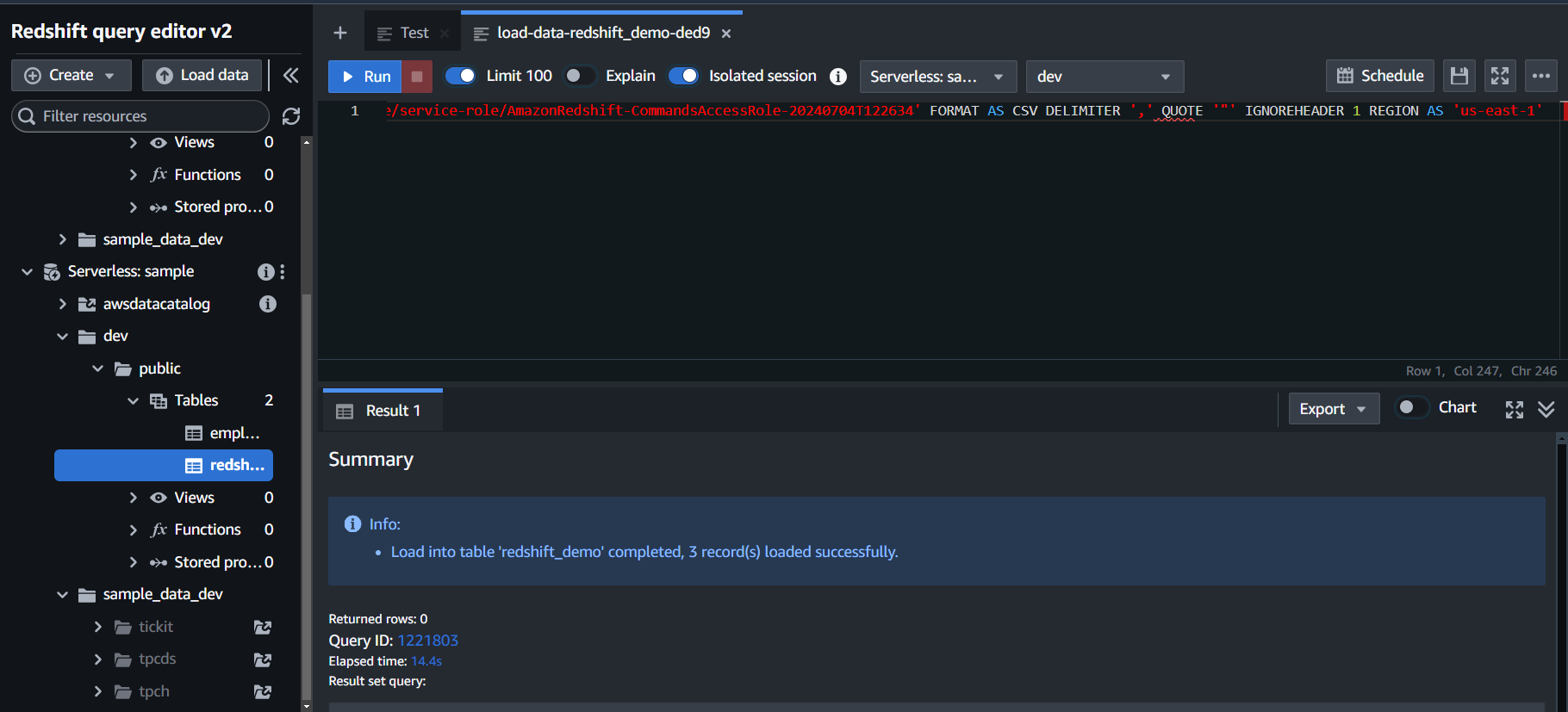Expand the results panel to full screen
The width and height of the screenshot is (1568, 712).
pyautogui.click(x=1515, y=409)
